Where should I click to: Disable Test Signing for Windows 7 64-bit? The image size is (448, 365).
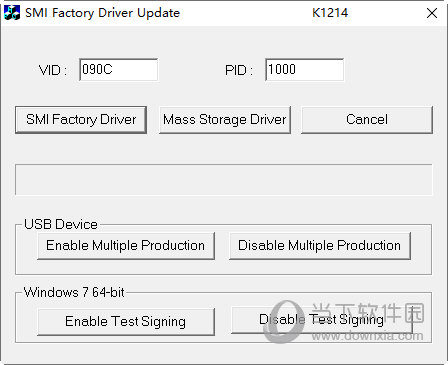click(322, 320)
